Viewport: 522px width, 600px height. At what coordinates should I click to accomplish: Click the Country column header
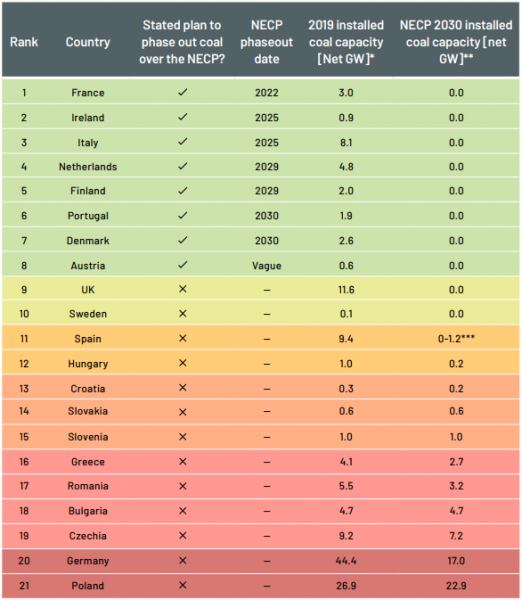(x=88, y=42)
